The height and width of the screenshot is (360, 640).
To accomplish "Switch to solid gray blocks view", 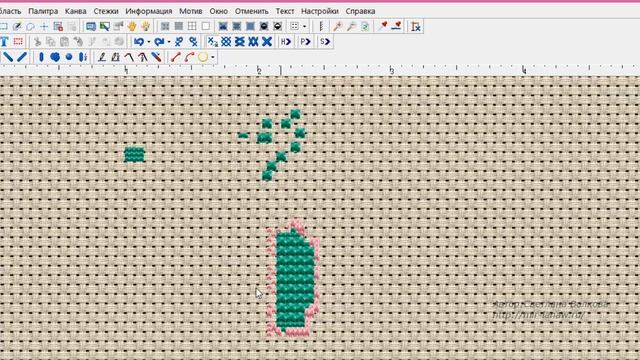I will (x=178, y=27).
